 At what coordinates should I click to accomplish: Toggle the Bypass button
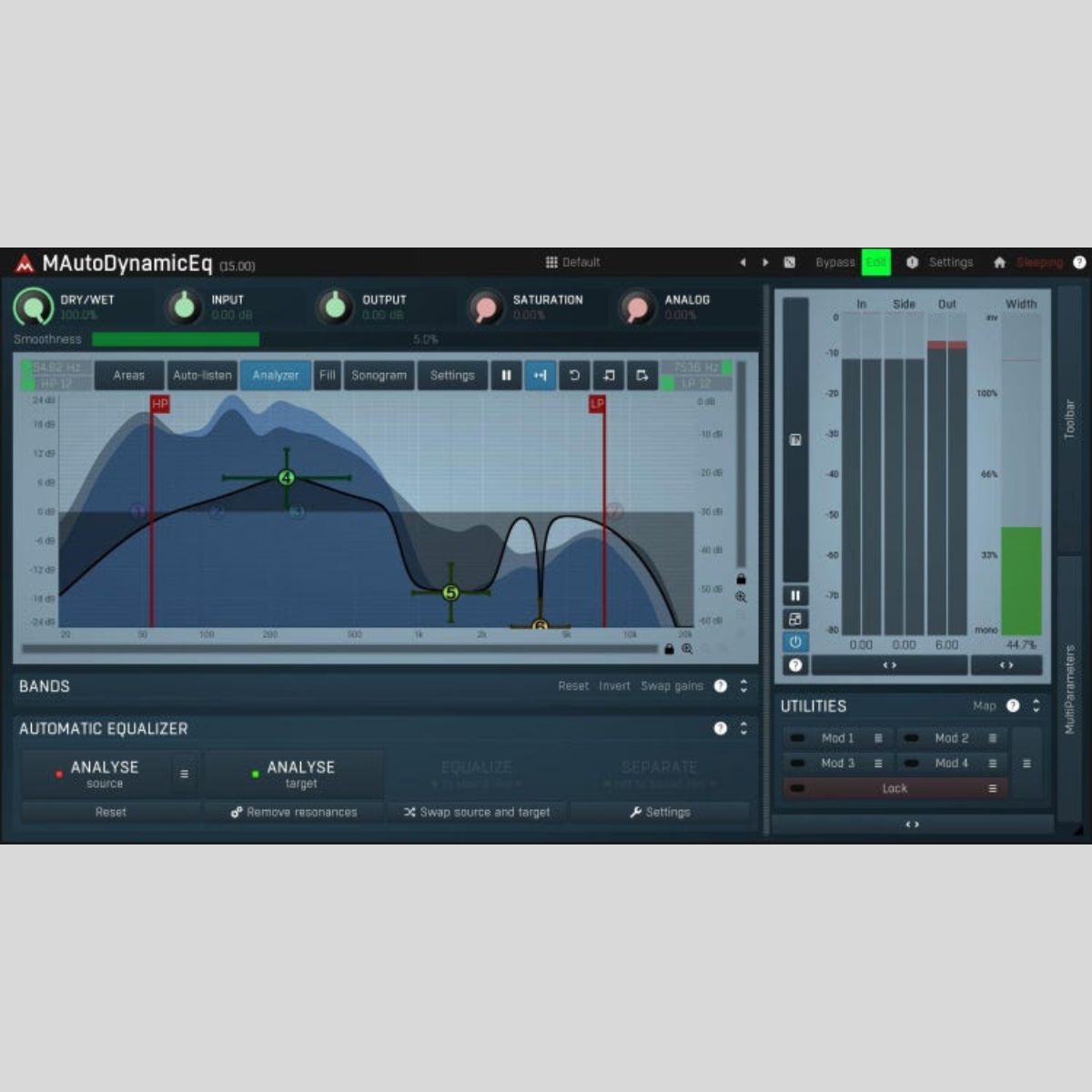(834, 262)
